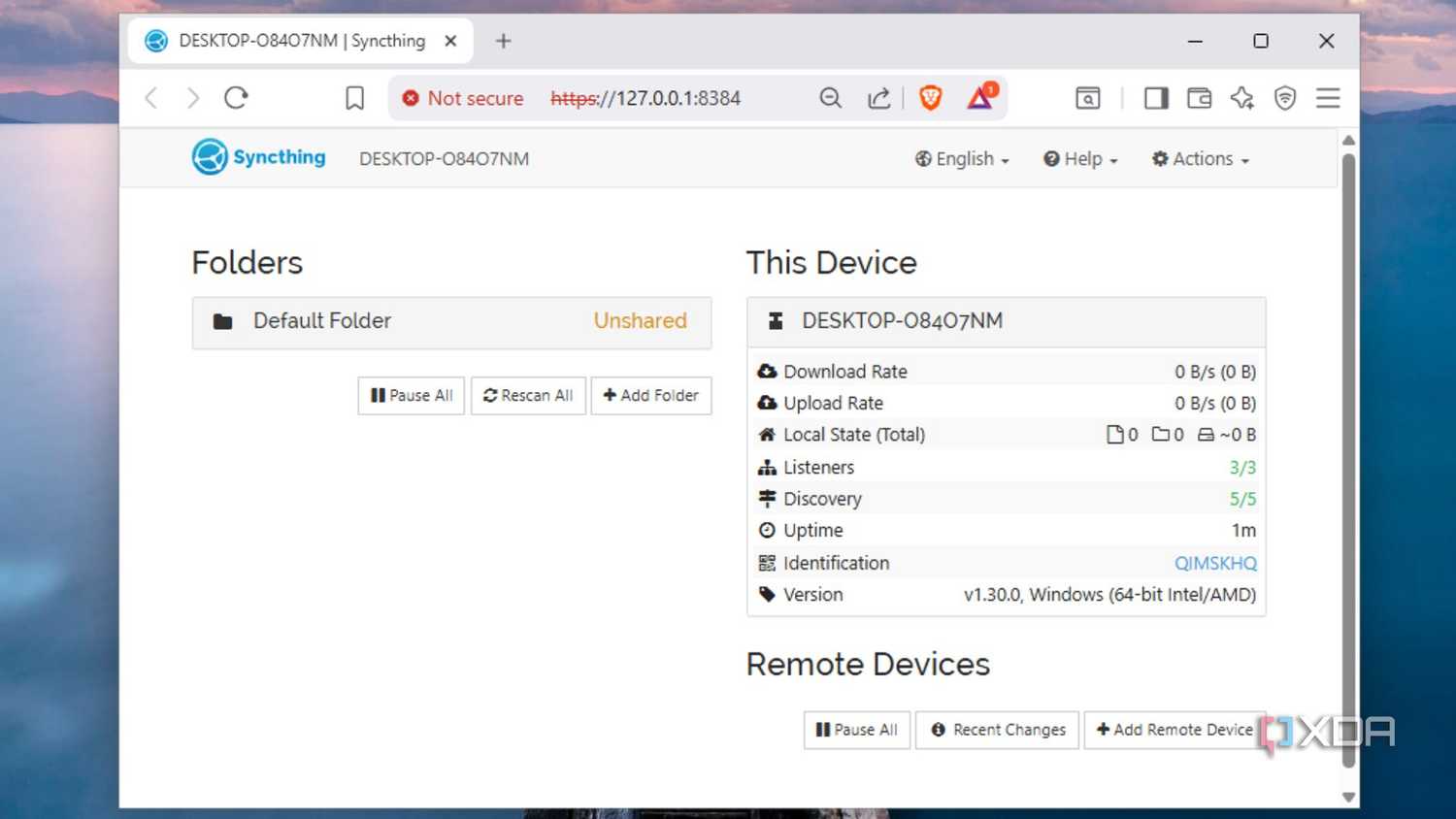Open the Help dropdown menu
This screenshot has width=1456, height=819.
1080,159
